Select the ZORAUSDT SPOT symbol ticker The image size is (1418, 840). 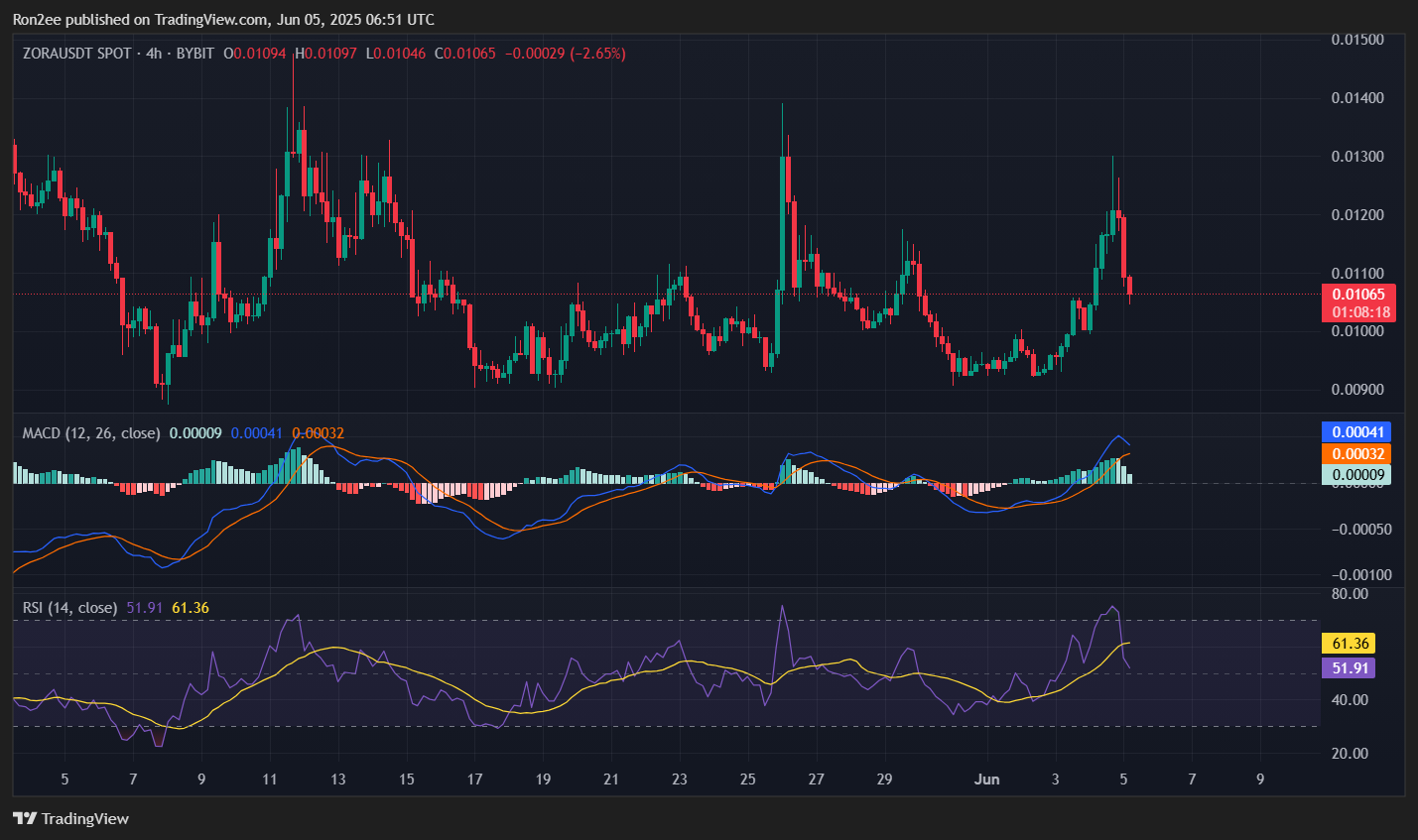pyautogui.click(x=76, y=54)
